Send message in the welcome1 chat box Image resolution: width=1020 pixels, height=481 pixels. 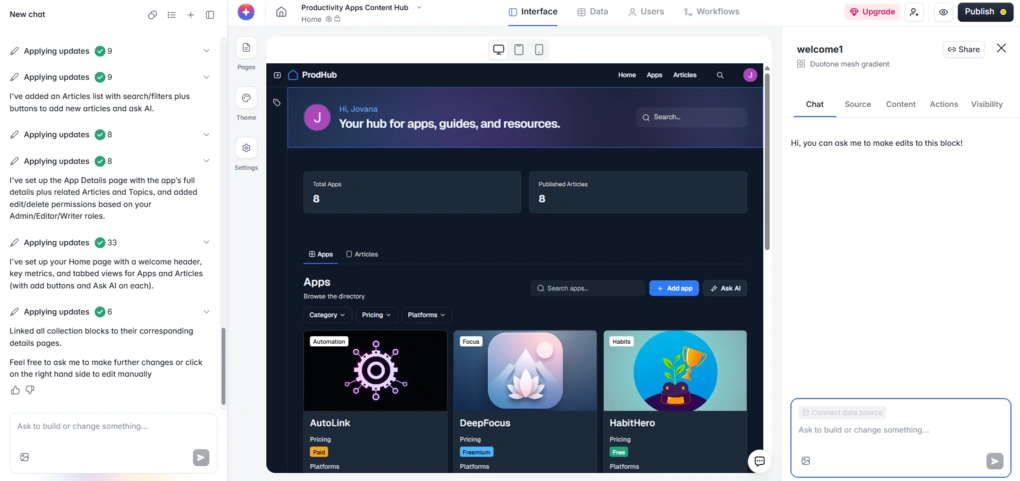click(x=995, y=461)
